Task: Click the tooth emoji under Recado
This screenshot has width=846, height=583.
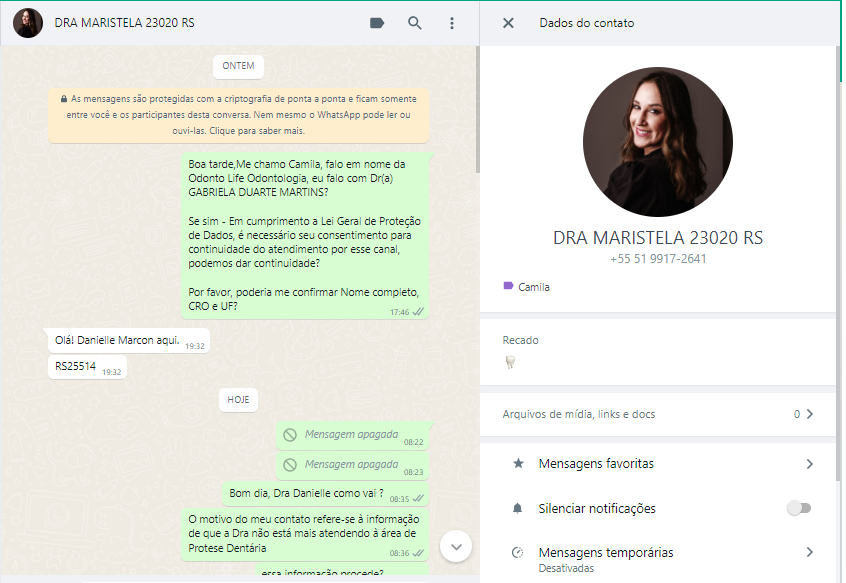Action: click(x=511, y=363)
